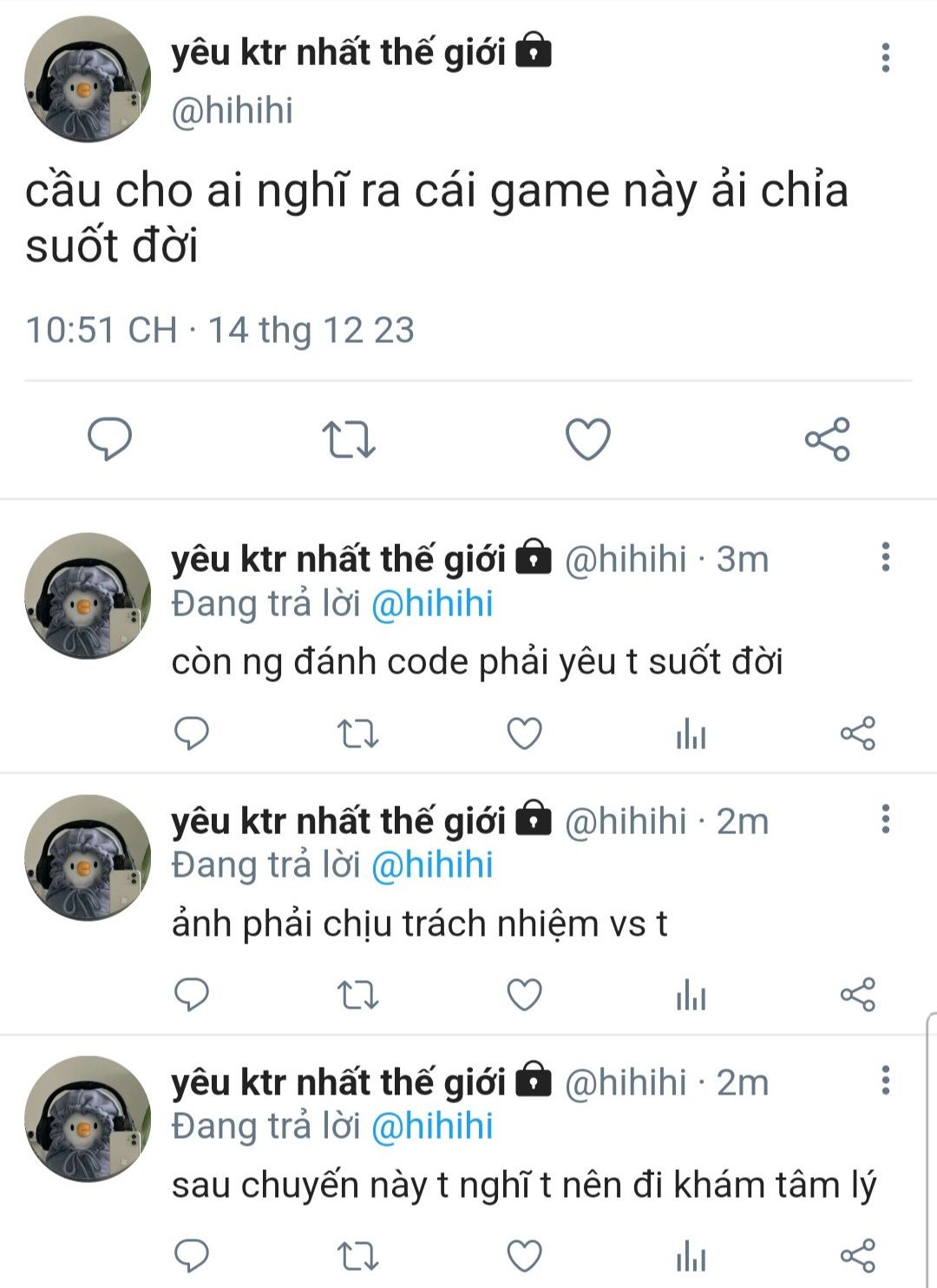Open more options on the 3m reply
This screenshot has width=937, height=1288.
tap(886, 557)
